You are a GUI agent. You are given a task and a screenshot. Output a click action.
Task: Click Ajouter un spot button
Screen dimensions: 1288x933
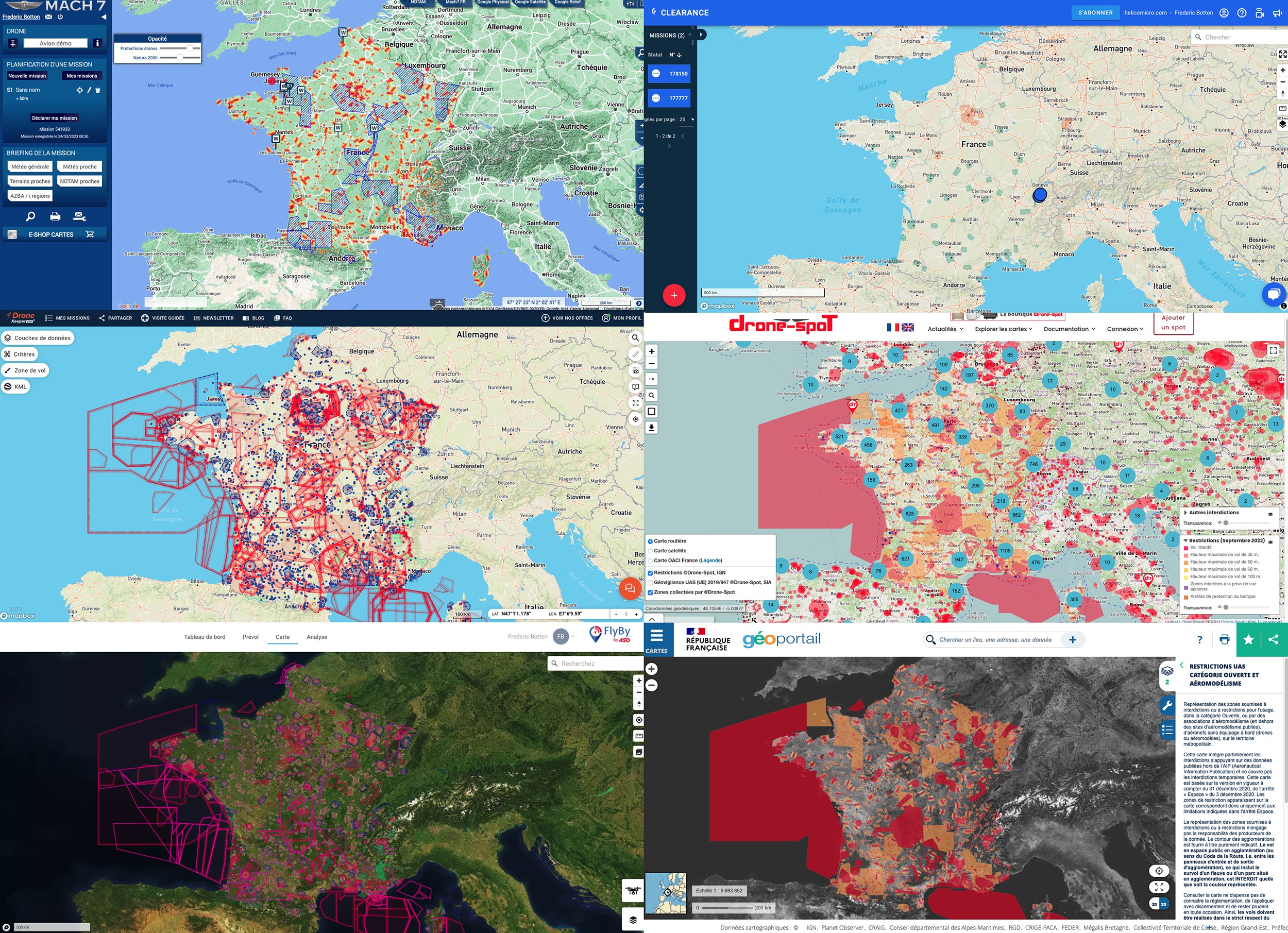pos(1173,323)
